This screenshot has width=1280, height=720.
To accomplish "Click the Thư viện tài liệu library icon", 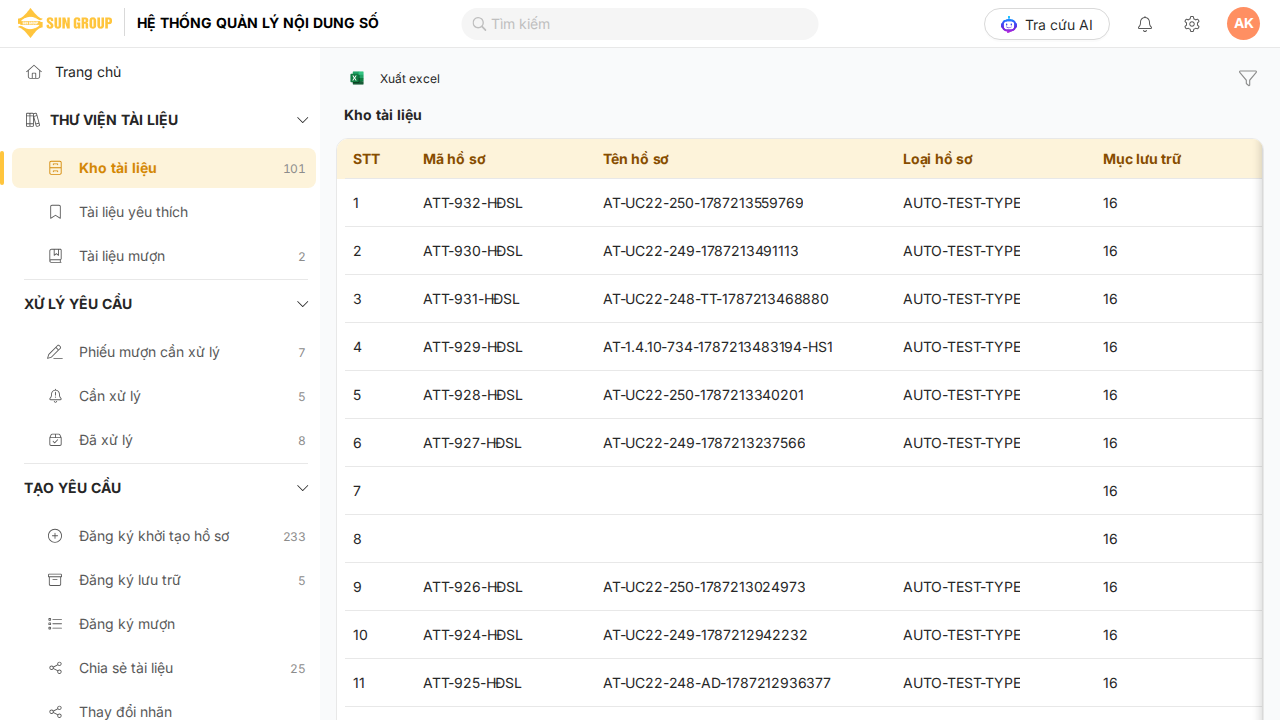I will 32,120.
